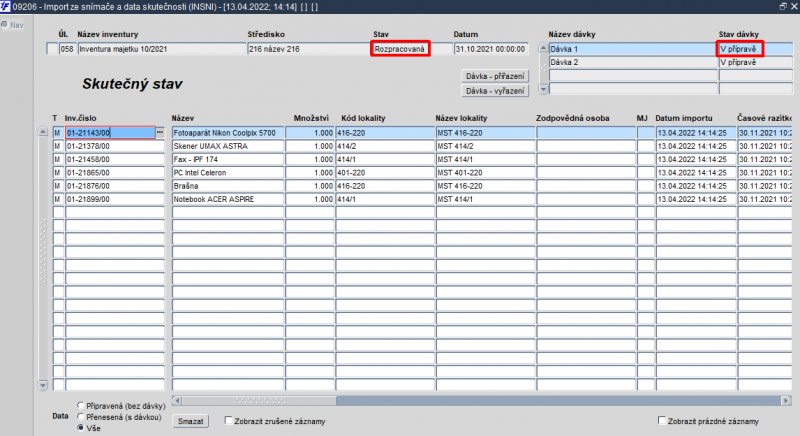Click the PC Intel Celeron cell
Screen dimensions: 800x436
[228, 172]
